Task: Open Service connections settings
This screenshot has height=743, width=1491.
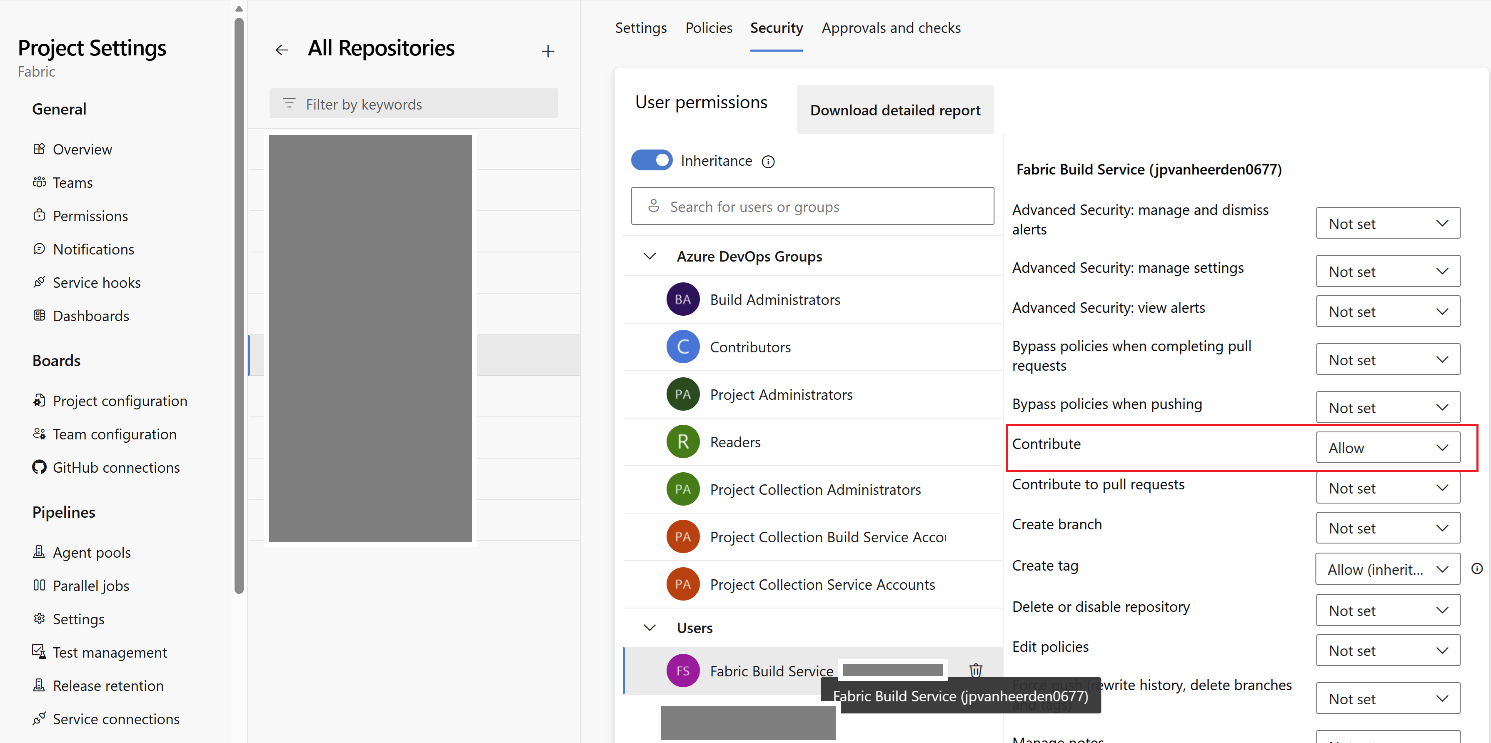Action: click(116, 719)
